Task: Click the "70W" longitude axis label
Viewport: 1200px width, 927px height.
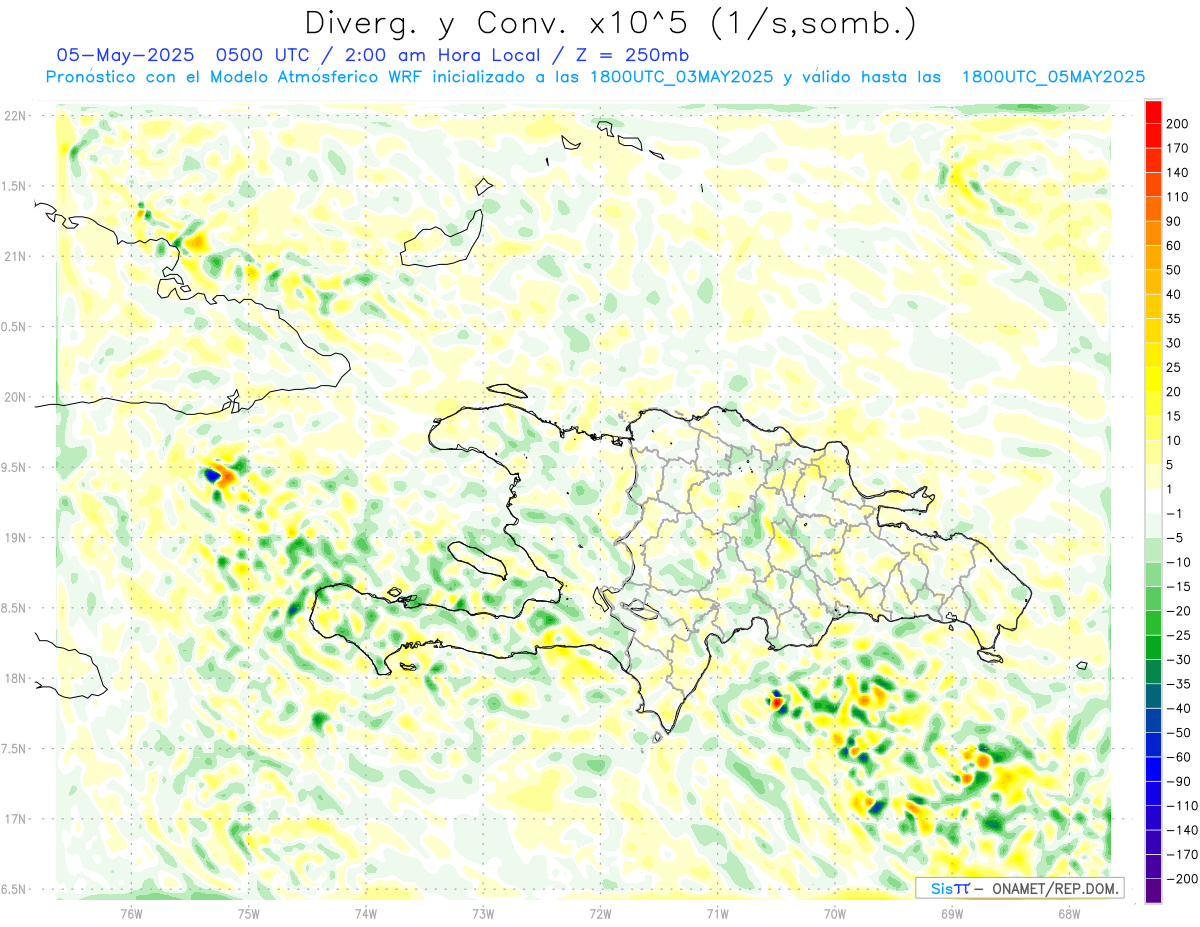Action: (x=834, y=912)
